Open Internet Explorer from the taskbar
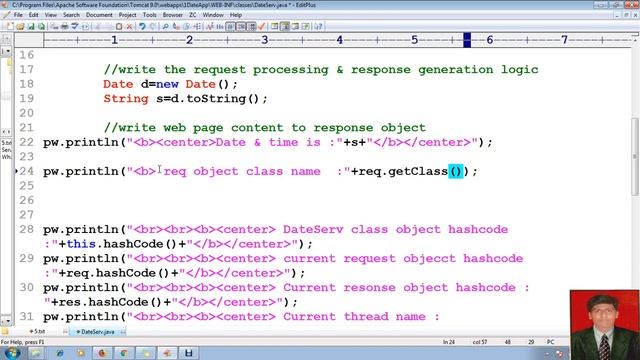The height and width of the screenshot is (360, 640). point(60,353)
